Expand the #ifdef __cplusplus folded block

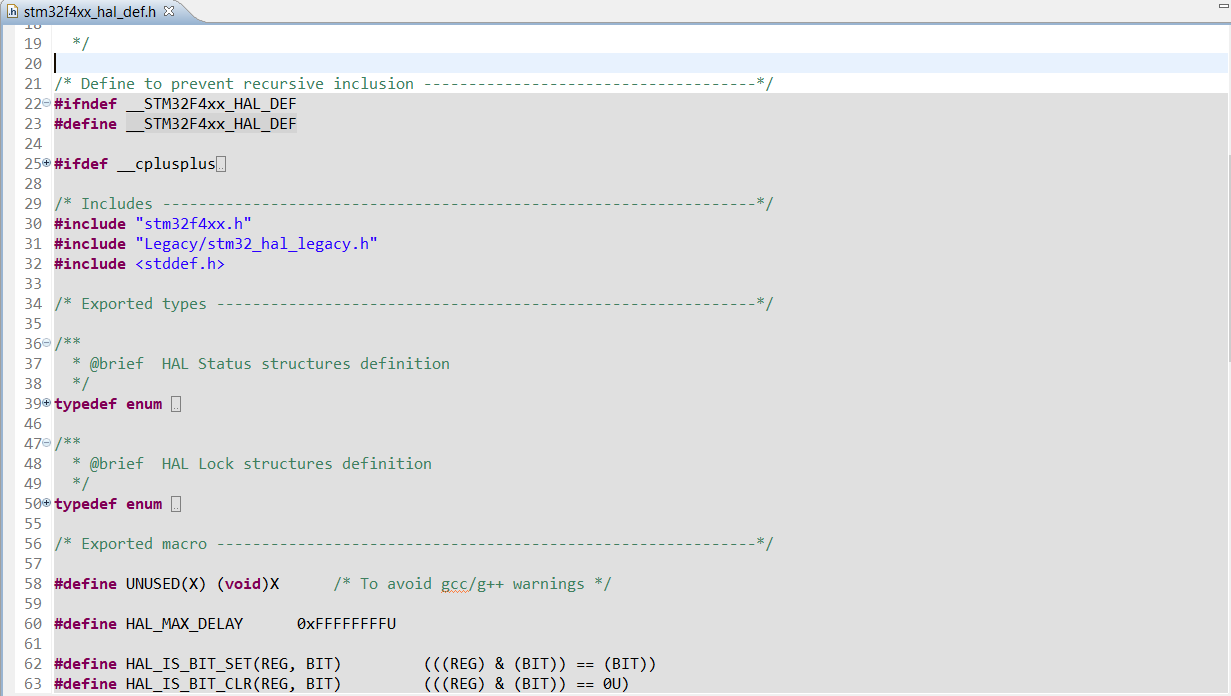tap(46, 163)
